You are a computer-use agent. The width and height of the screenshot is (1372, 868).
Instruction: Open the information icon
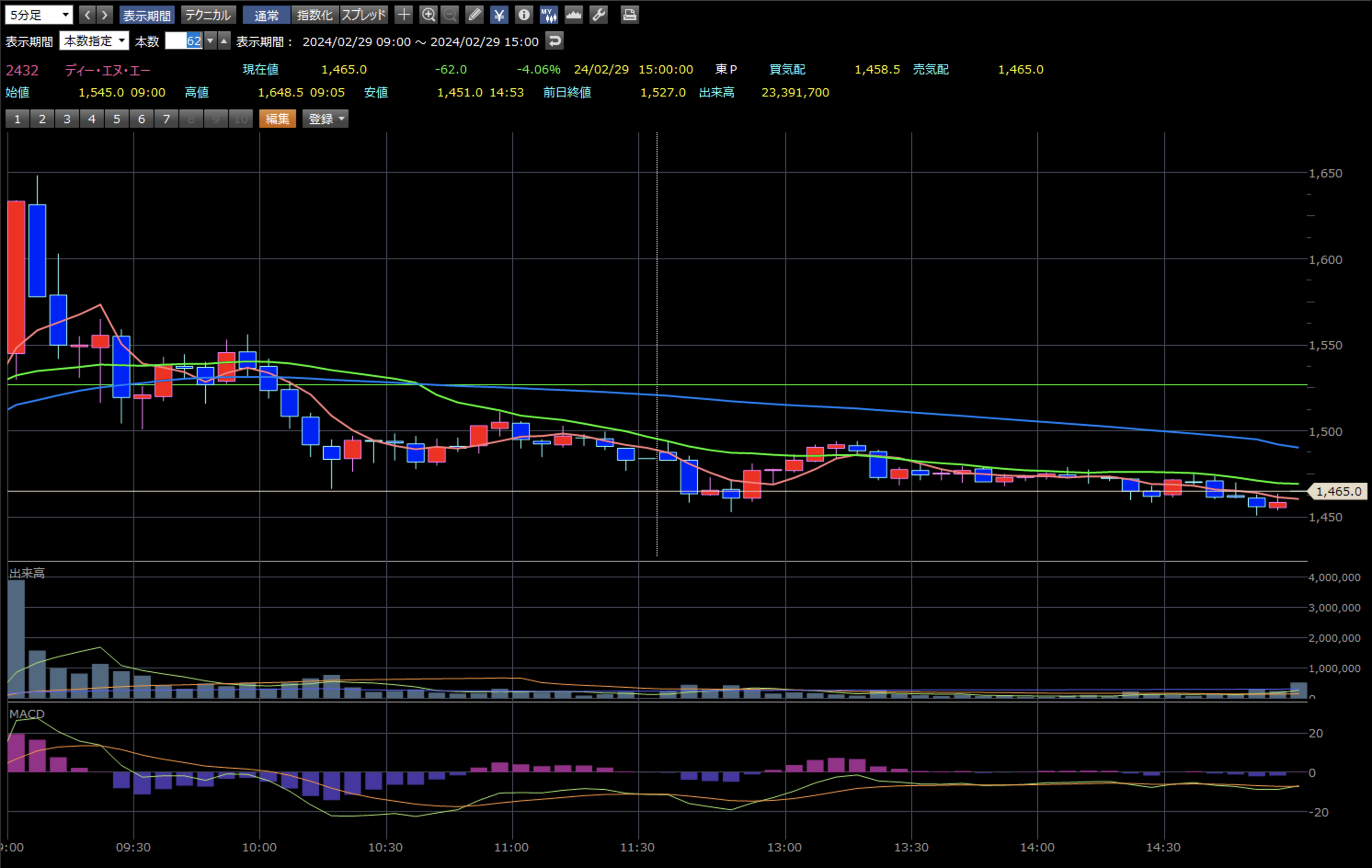click(x=524, y=15)
